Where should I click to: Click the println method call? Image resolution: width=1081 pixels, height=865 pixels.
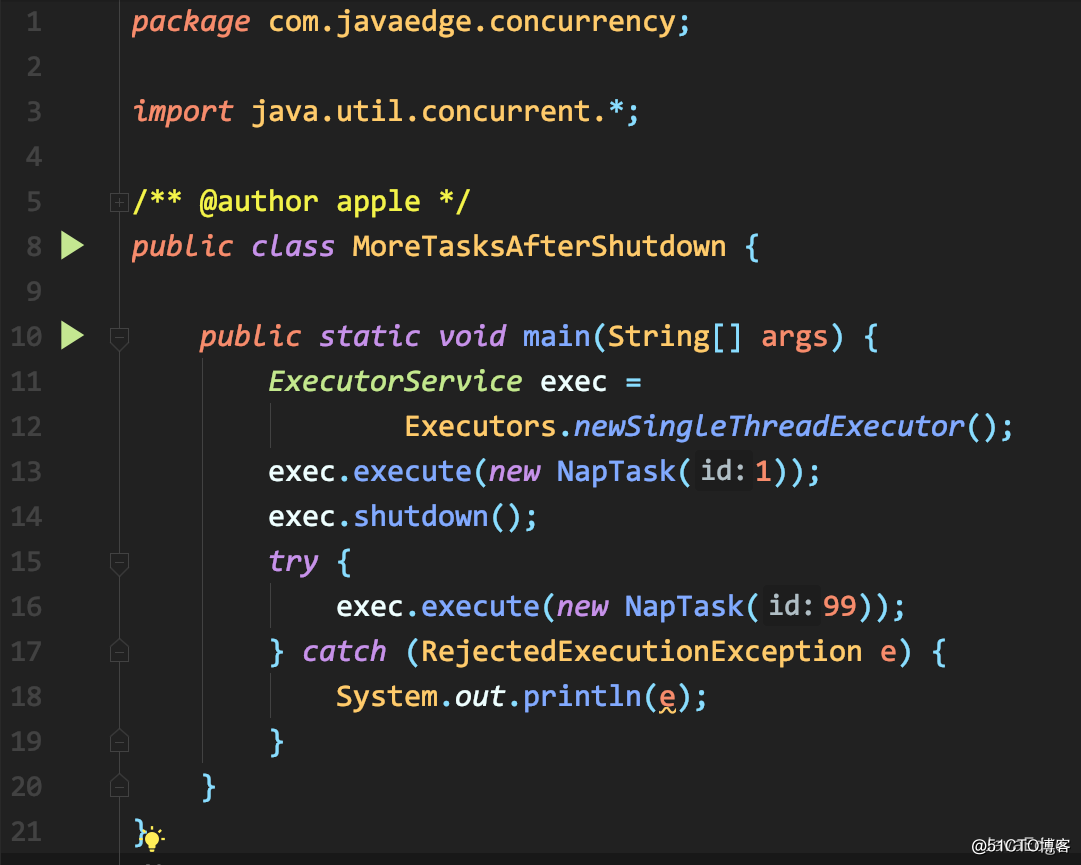[583, 696]
